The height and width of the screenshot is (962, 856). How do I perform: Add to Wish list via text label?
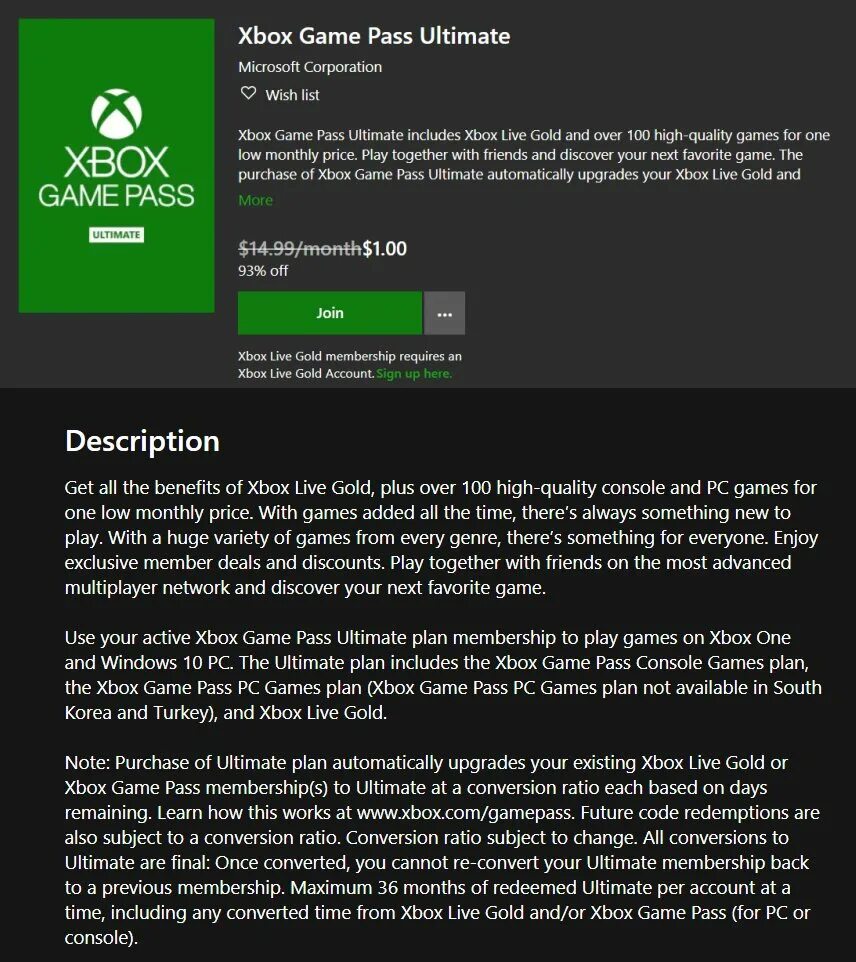pos(292,95)
